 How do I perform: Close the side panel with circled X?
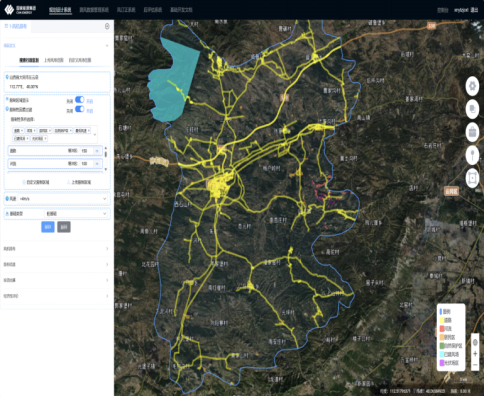(x=107, y=26)
